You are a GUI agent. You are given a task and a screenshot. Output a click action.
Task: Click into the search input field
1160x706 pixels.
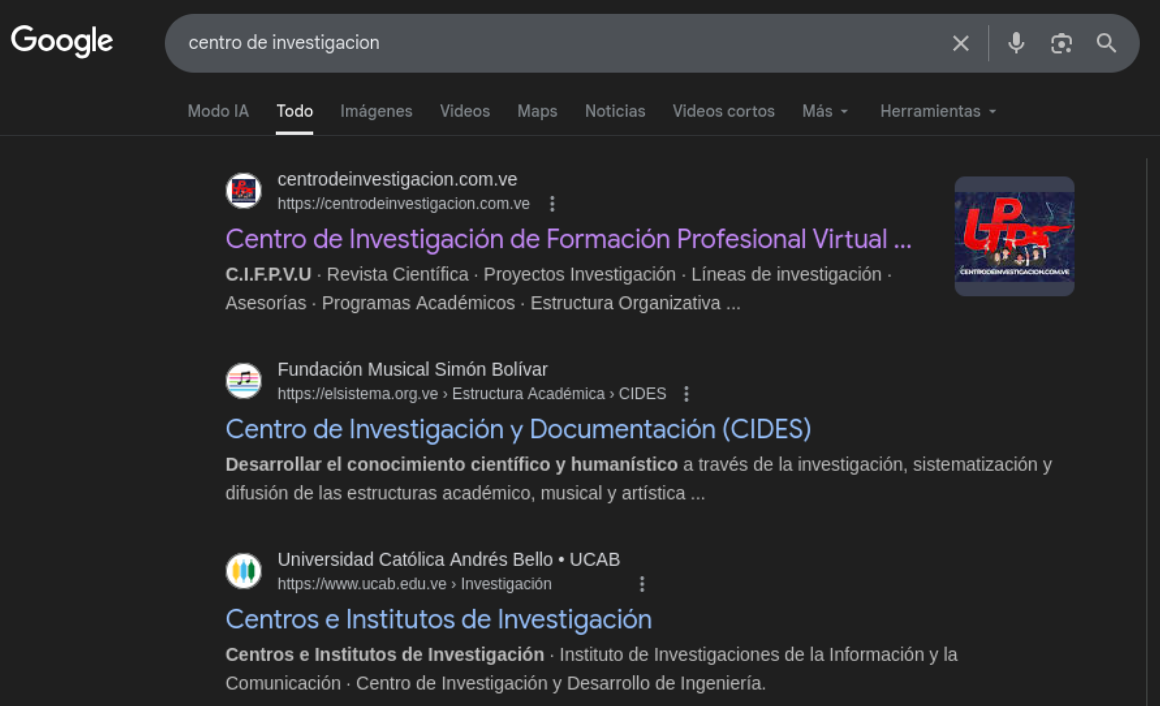tap(550, 43)
